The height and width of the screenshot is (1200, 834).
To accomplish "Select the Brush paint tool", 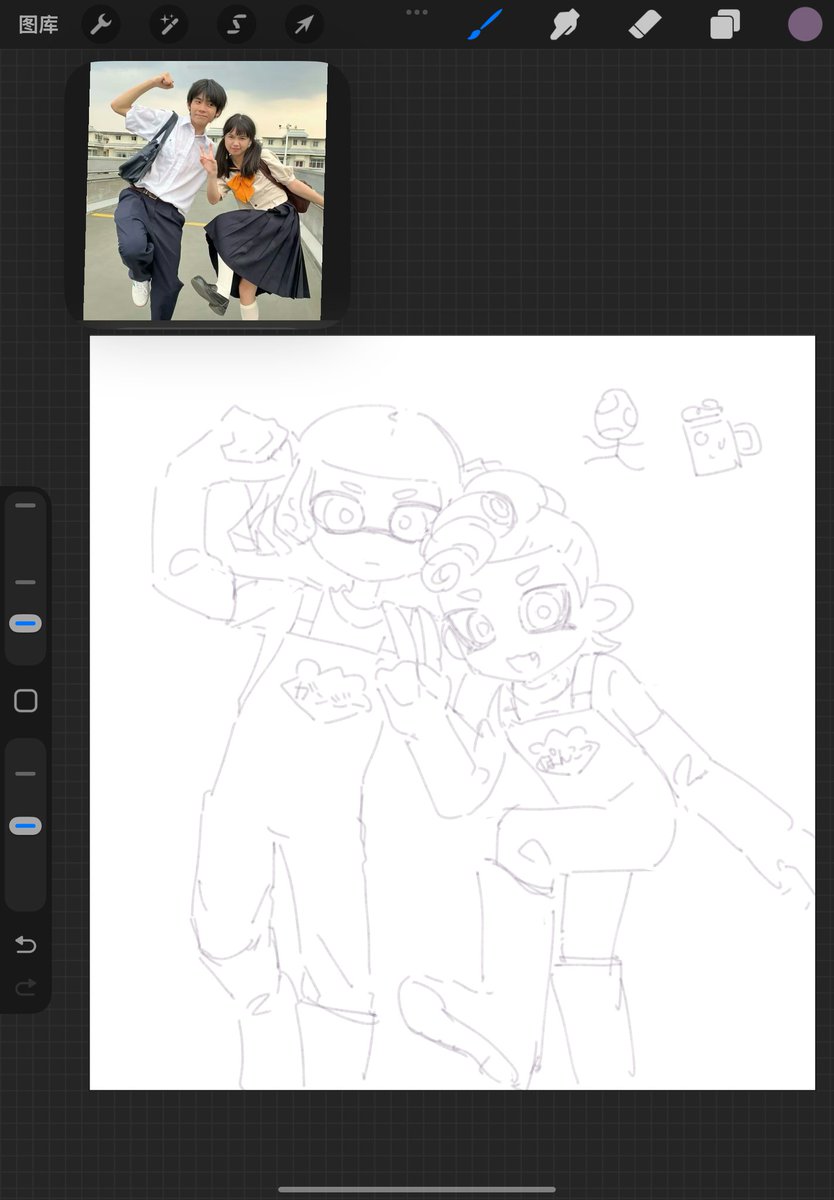I will [x=486, y=24].
